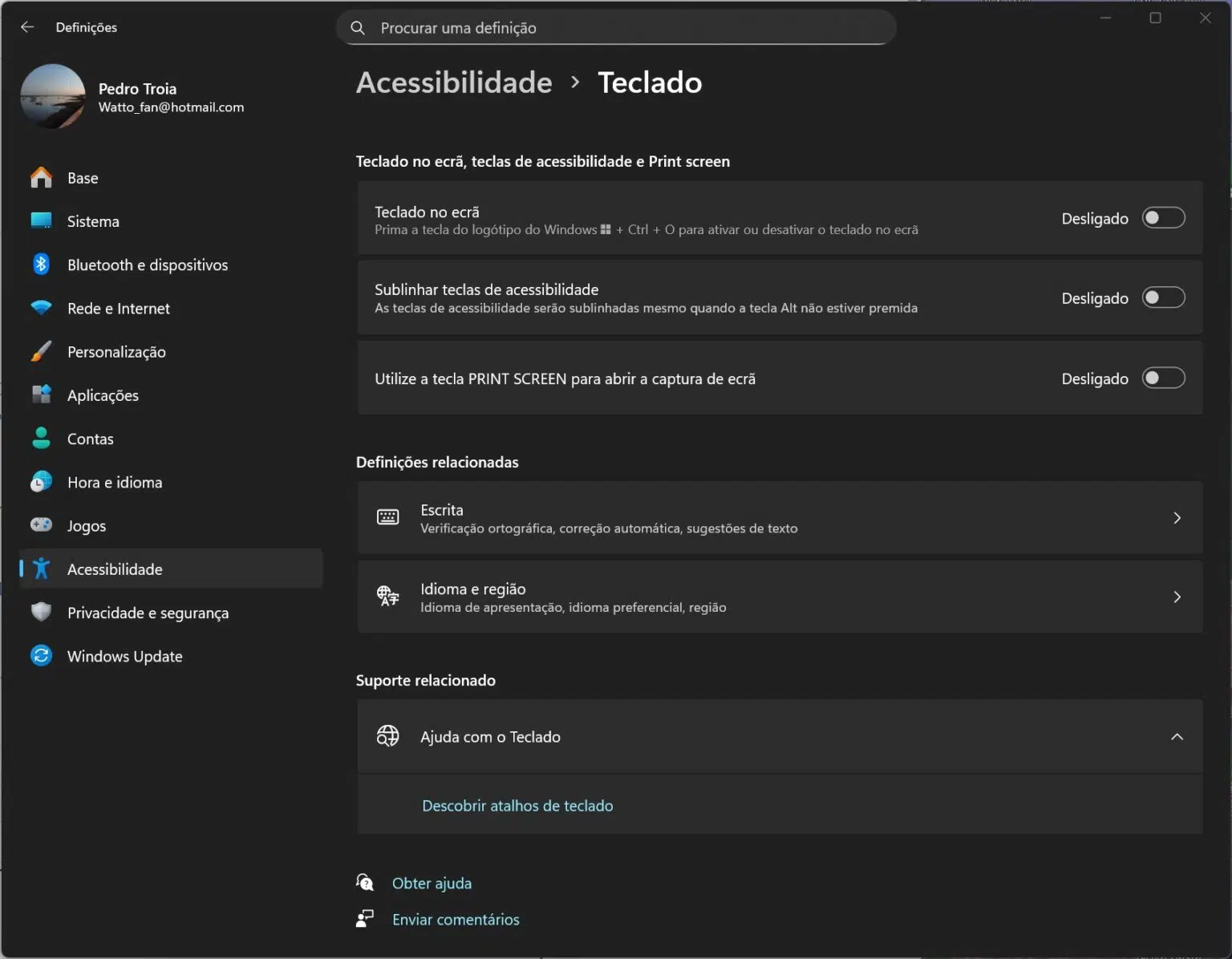This screenshot has width=1232, height=959.
Task: Open Escrita settings via chevron
Action: coord(1177,518)
